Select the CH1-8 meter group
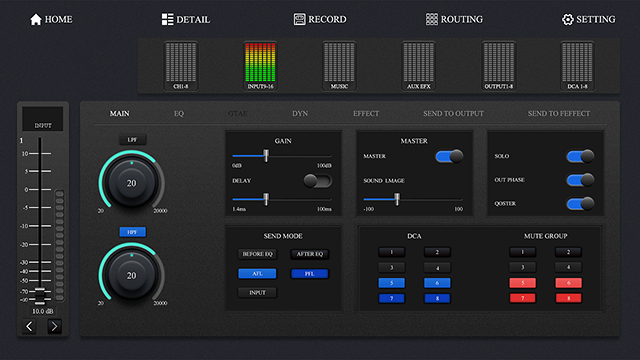 coord(181,66)
